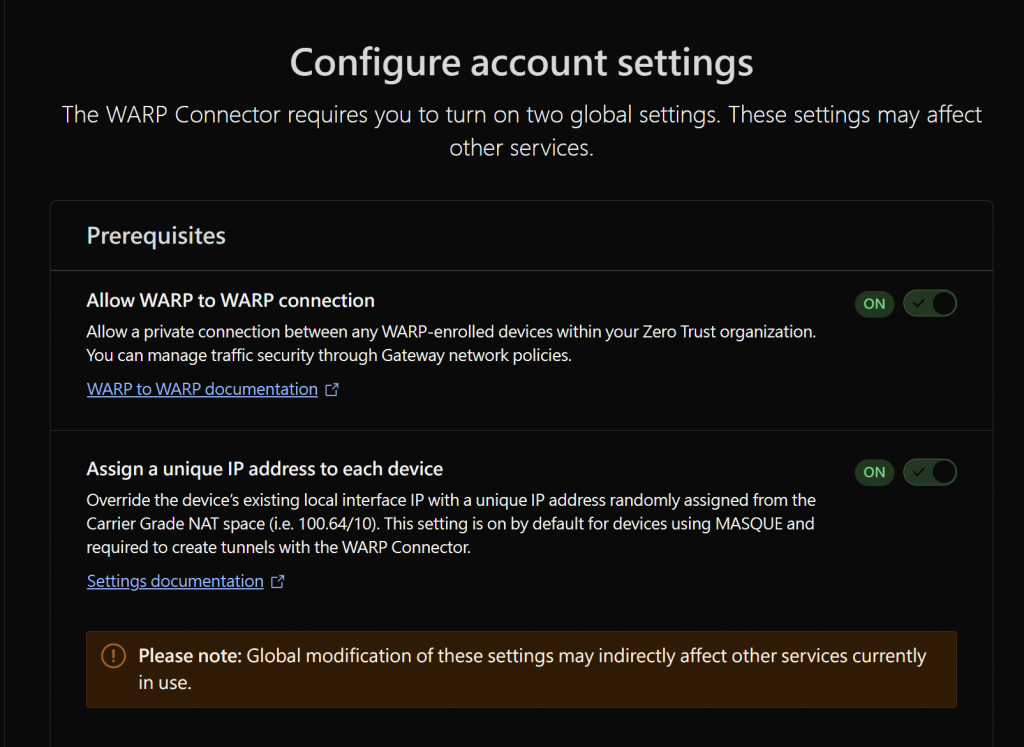Click external-link icon beside Settings documentation

[x=278, y=582]
